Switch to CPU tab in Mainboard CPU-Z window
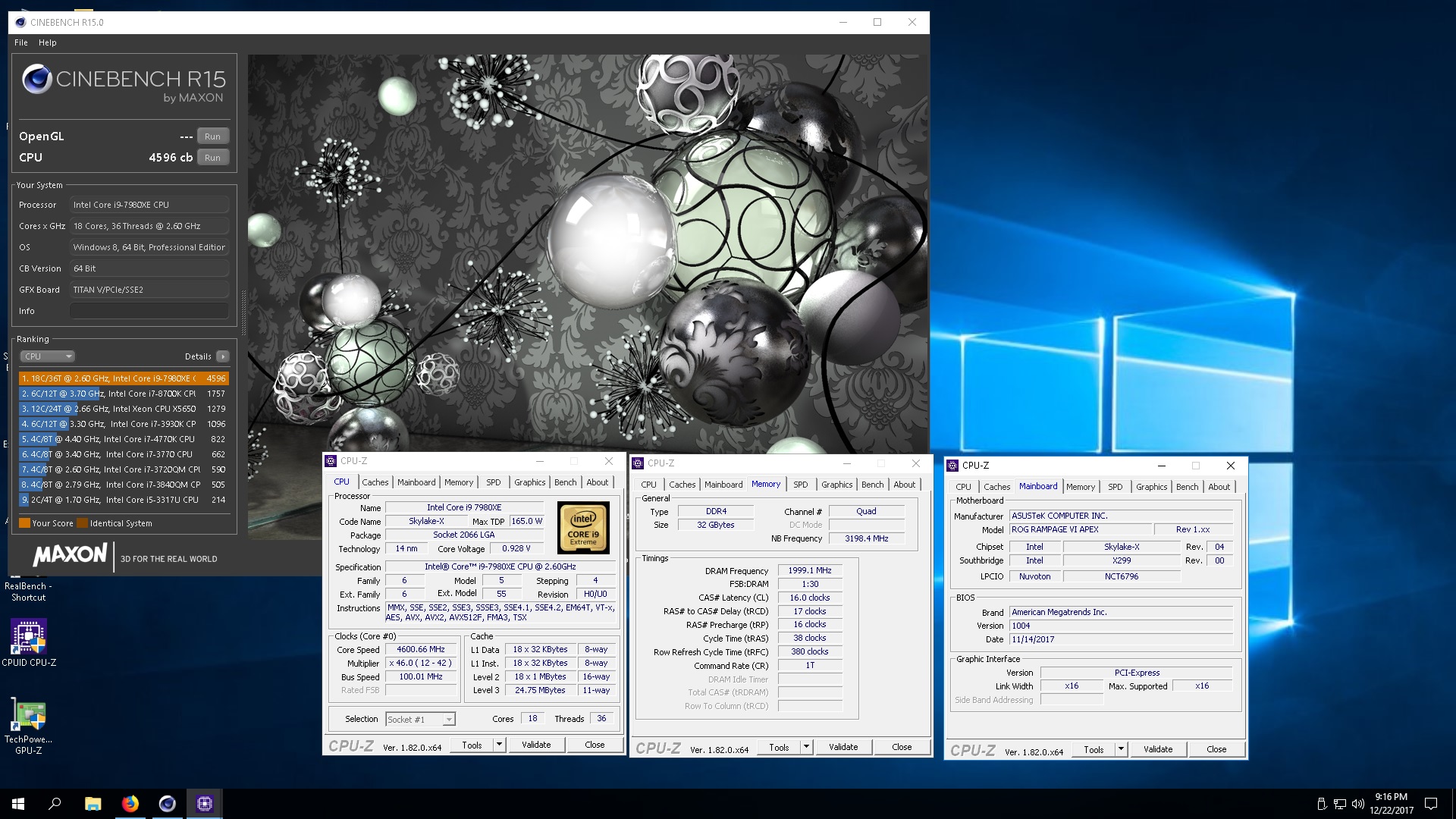 [x=963, y=487]
